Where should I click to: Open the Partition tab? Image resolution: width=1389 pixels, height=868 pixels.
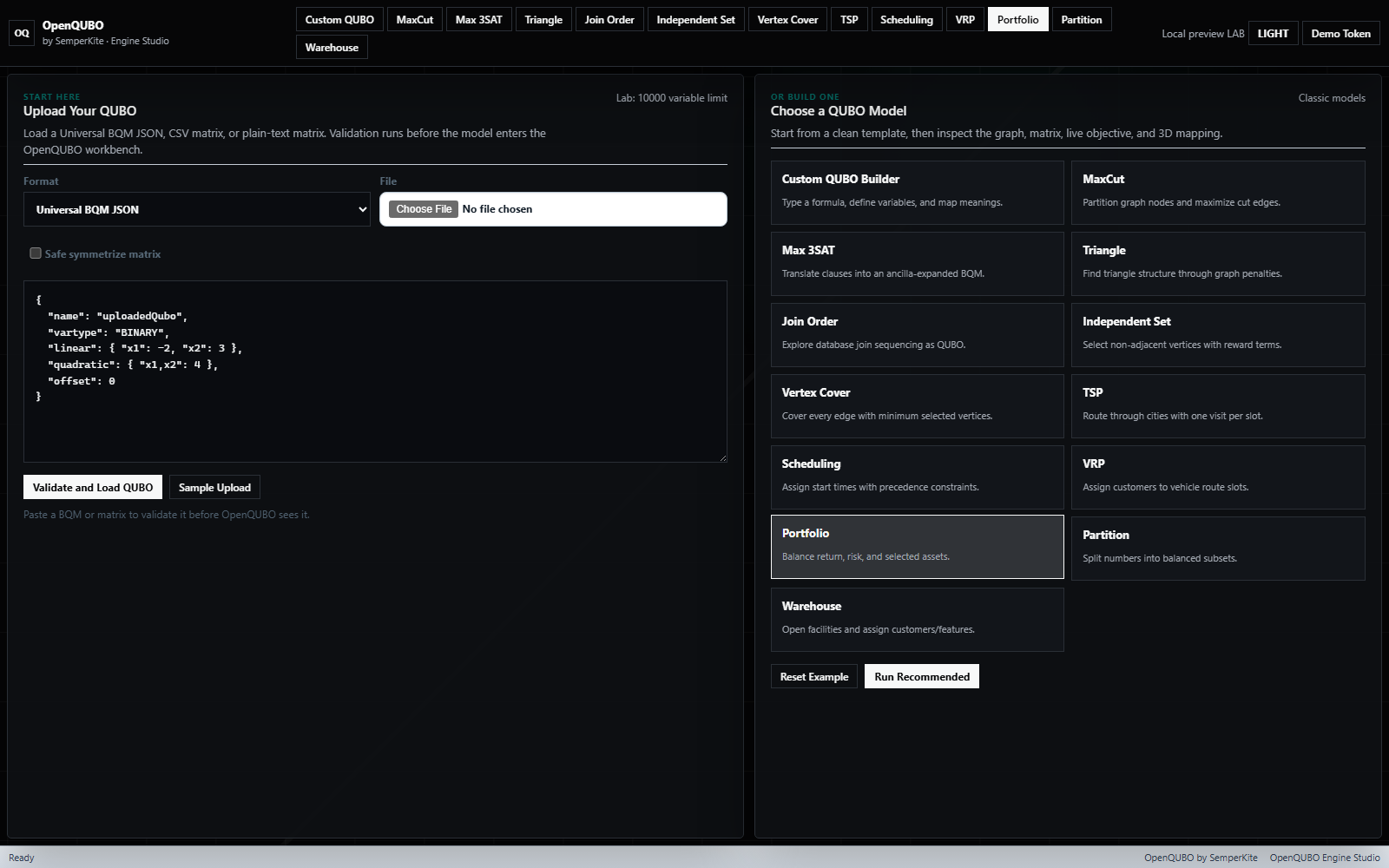point(1082,19)
